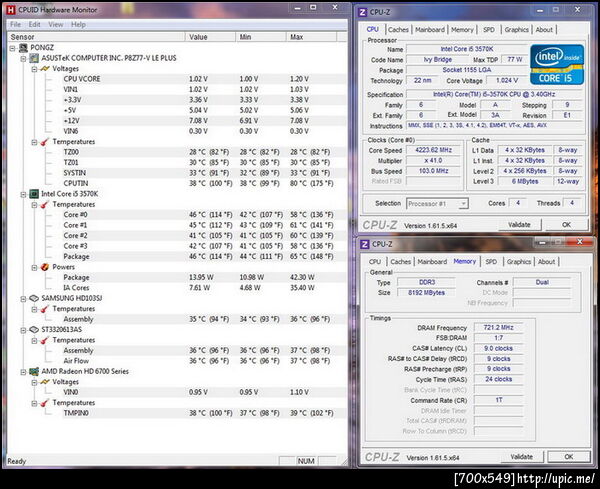Collapse the ASUSTeK P8Z77-V LE PLUS node
The width and height of the screenshot is (600, 489).
click(x=23, y=59)
